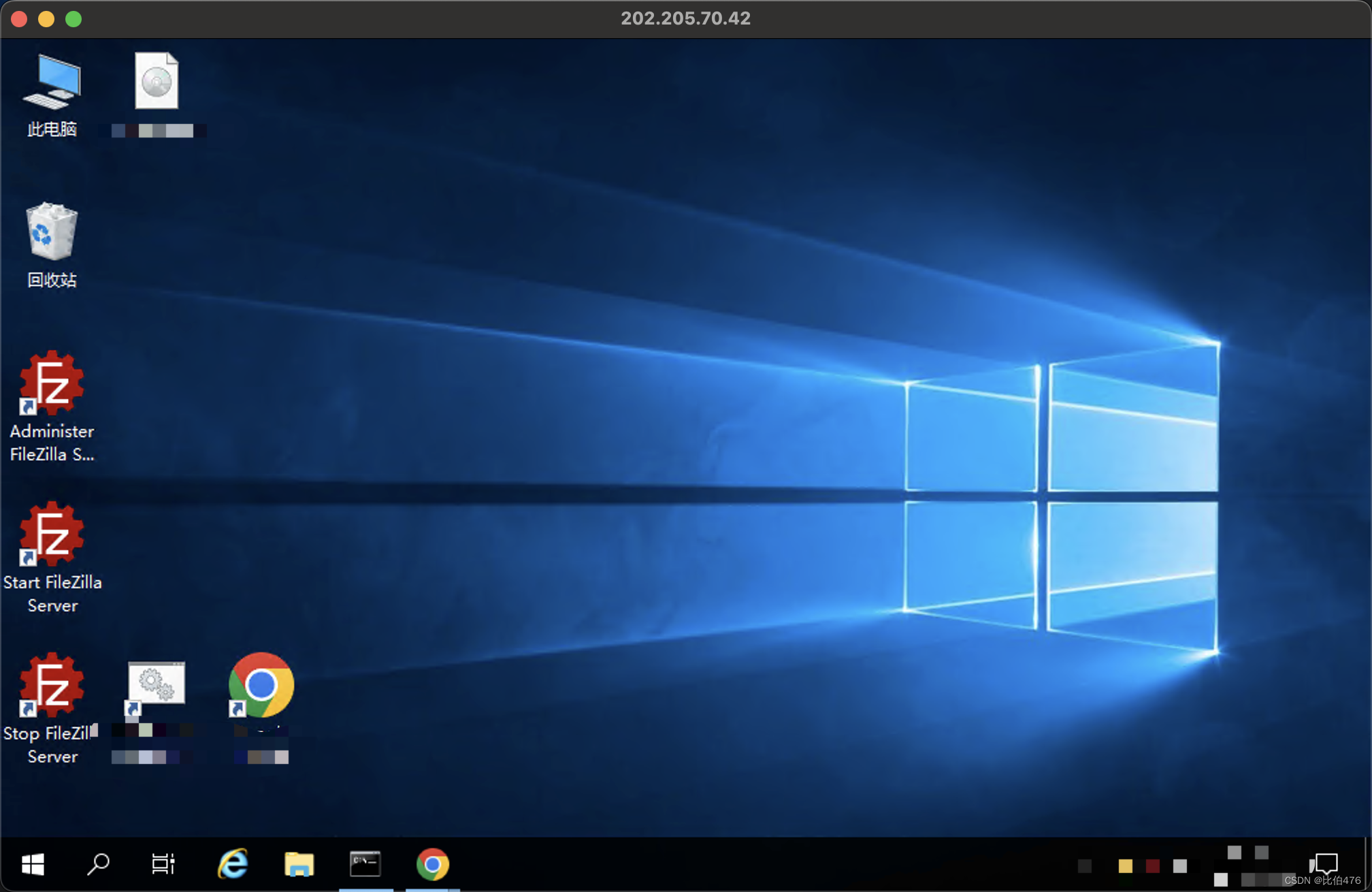Launch Internet Explorer from the taskbar
The width and height of the screenshot is (1372, 892).
233,864
